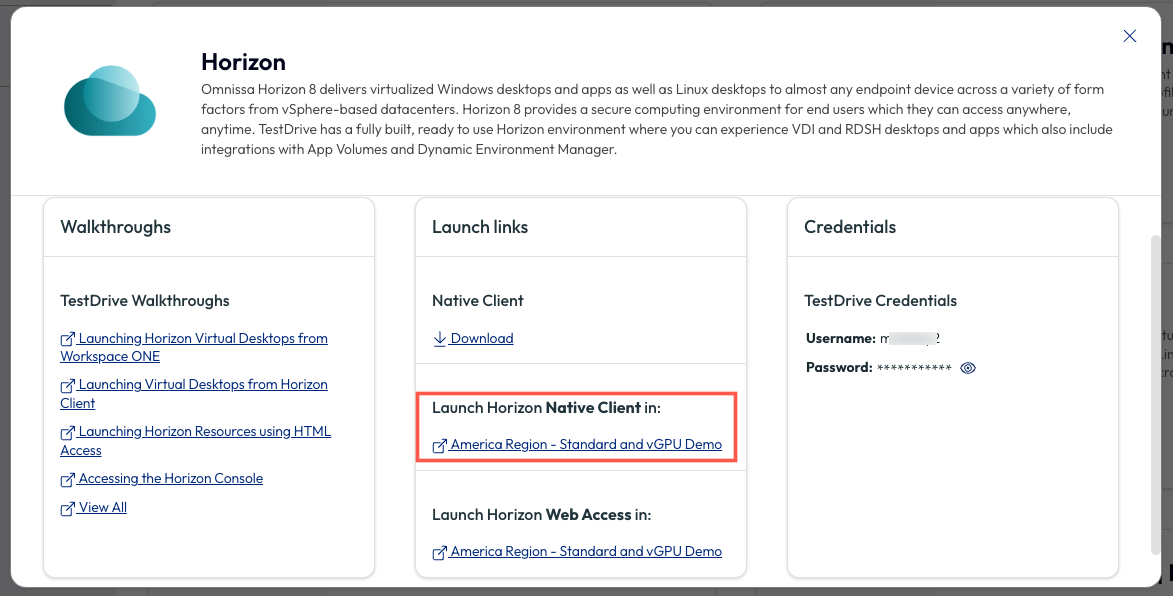
Task: Close the Horizon dialog with the X
Action: [x=1129, y=36]
